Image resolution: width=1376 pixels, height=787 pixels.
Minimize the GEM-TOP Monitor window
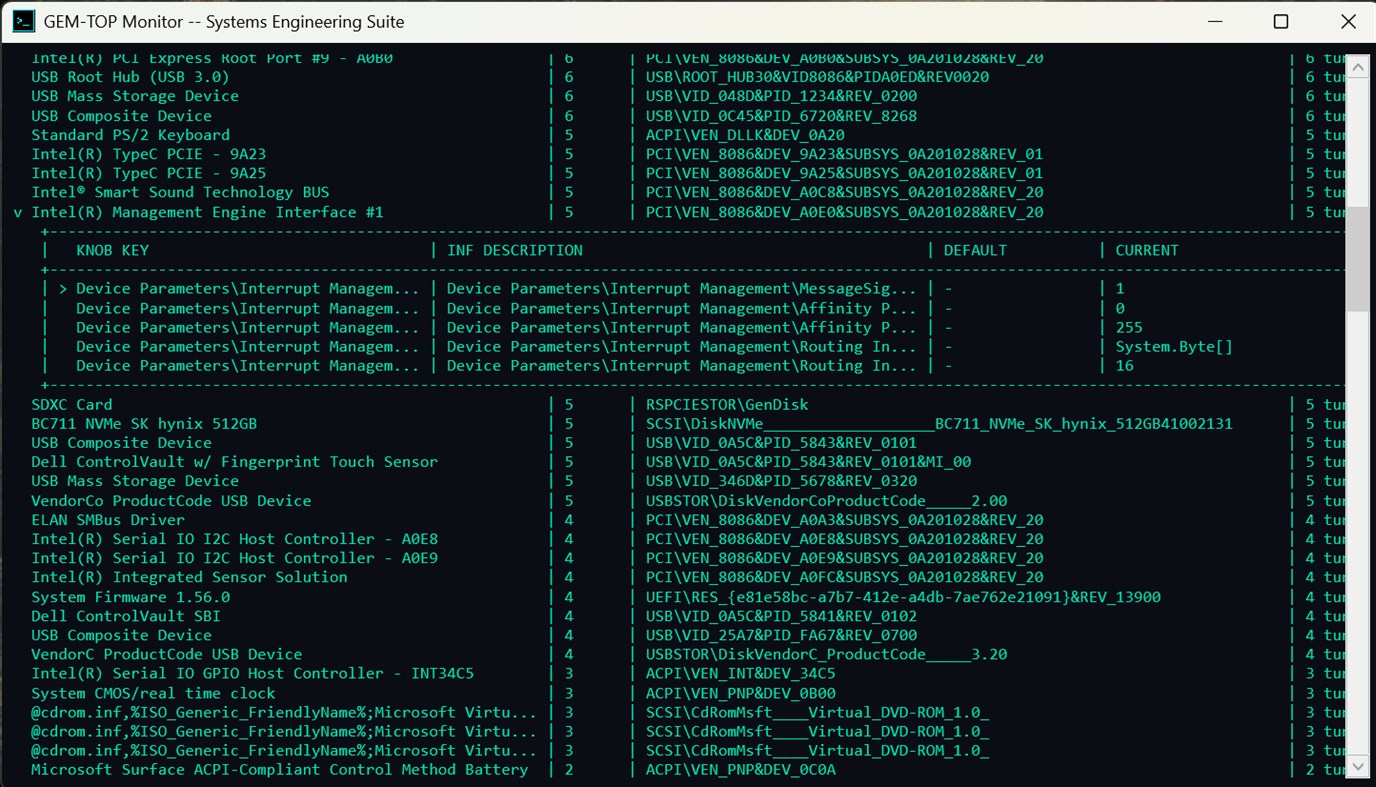tap(1213, 21)
